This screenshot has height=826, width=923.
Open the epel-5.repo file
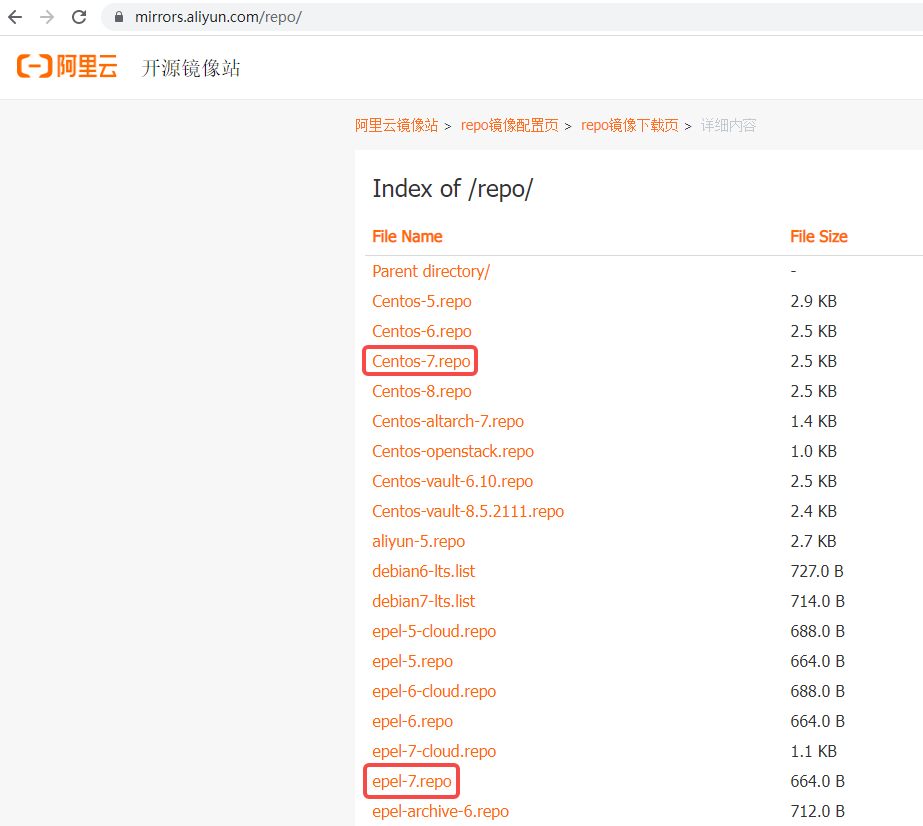tap(412, 662)
